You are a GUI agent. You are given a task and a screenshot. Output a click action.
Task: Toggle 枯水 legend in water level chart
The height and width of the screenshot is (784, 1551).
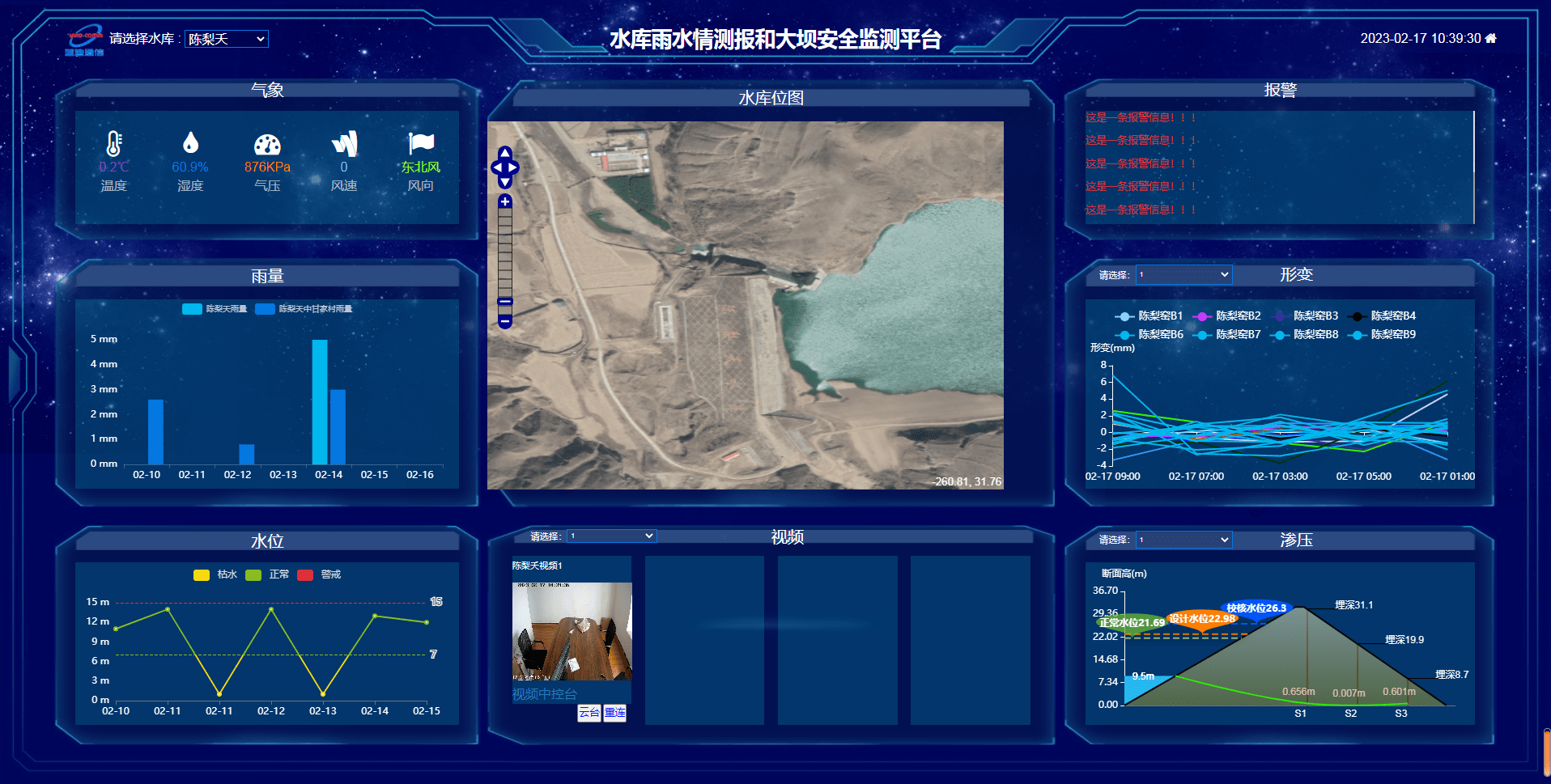215,574
